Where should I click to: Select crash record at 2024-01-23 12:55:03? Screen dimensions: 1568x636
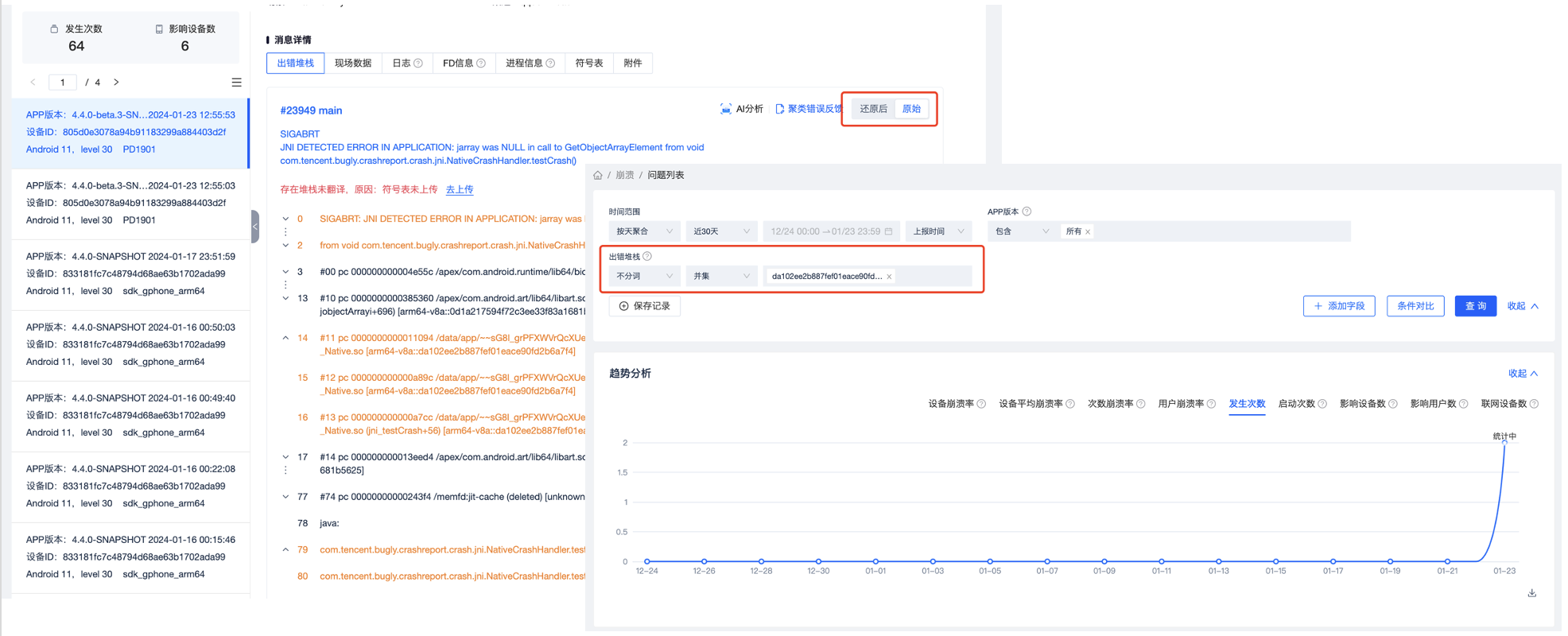click(x=130, y=203)
